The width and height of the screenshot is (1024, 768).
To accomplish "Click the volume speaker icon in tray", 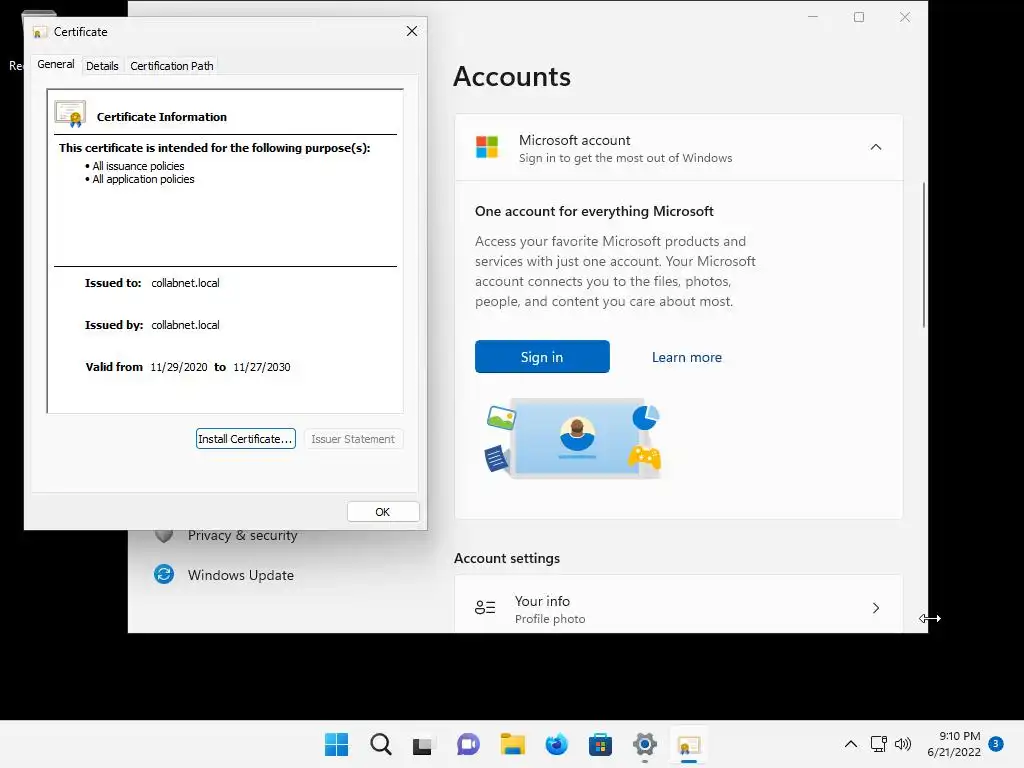I will (903, 744).
